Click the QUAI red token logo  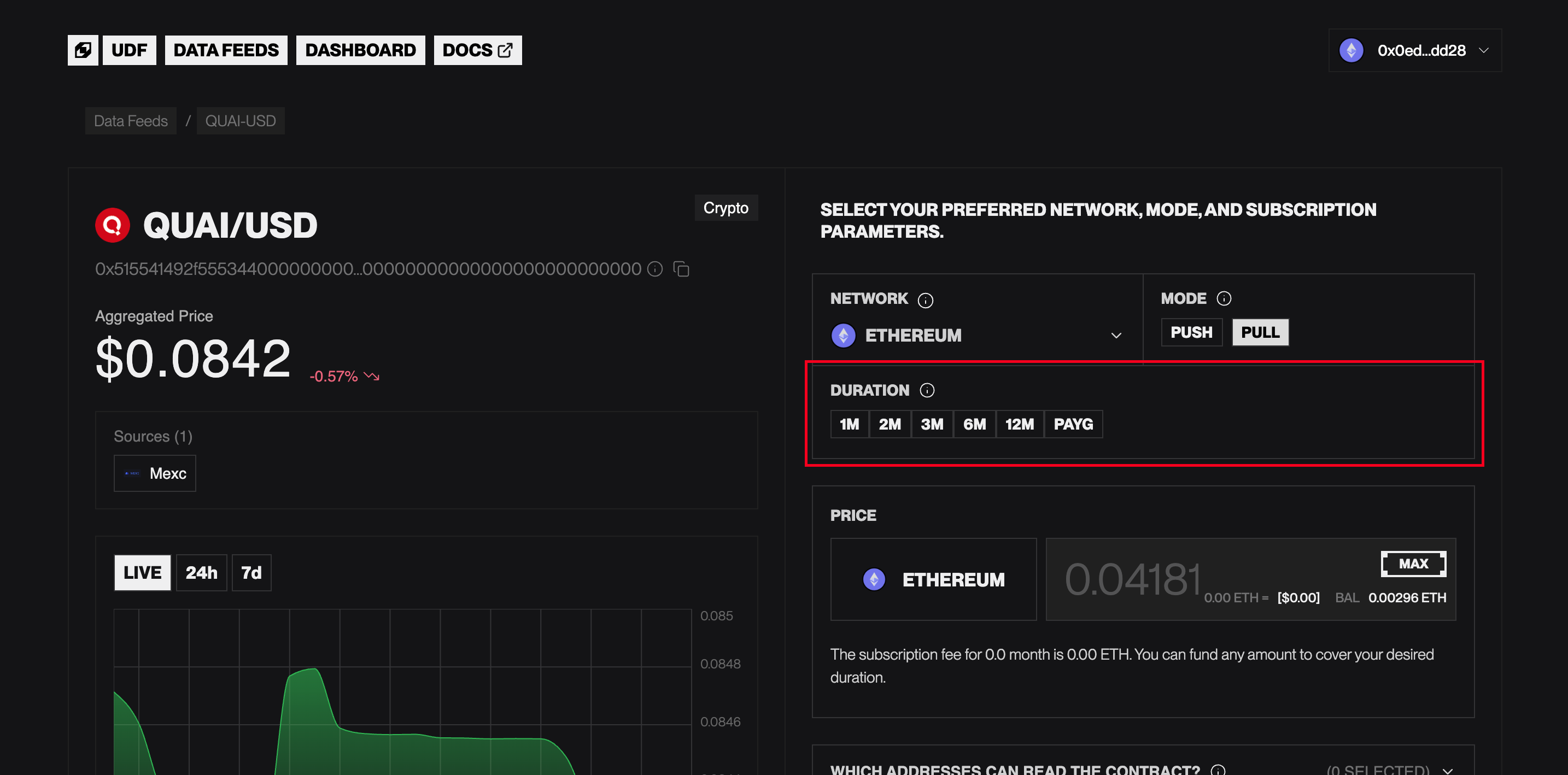[x=113, y=226]
